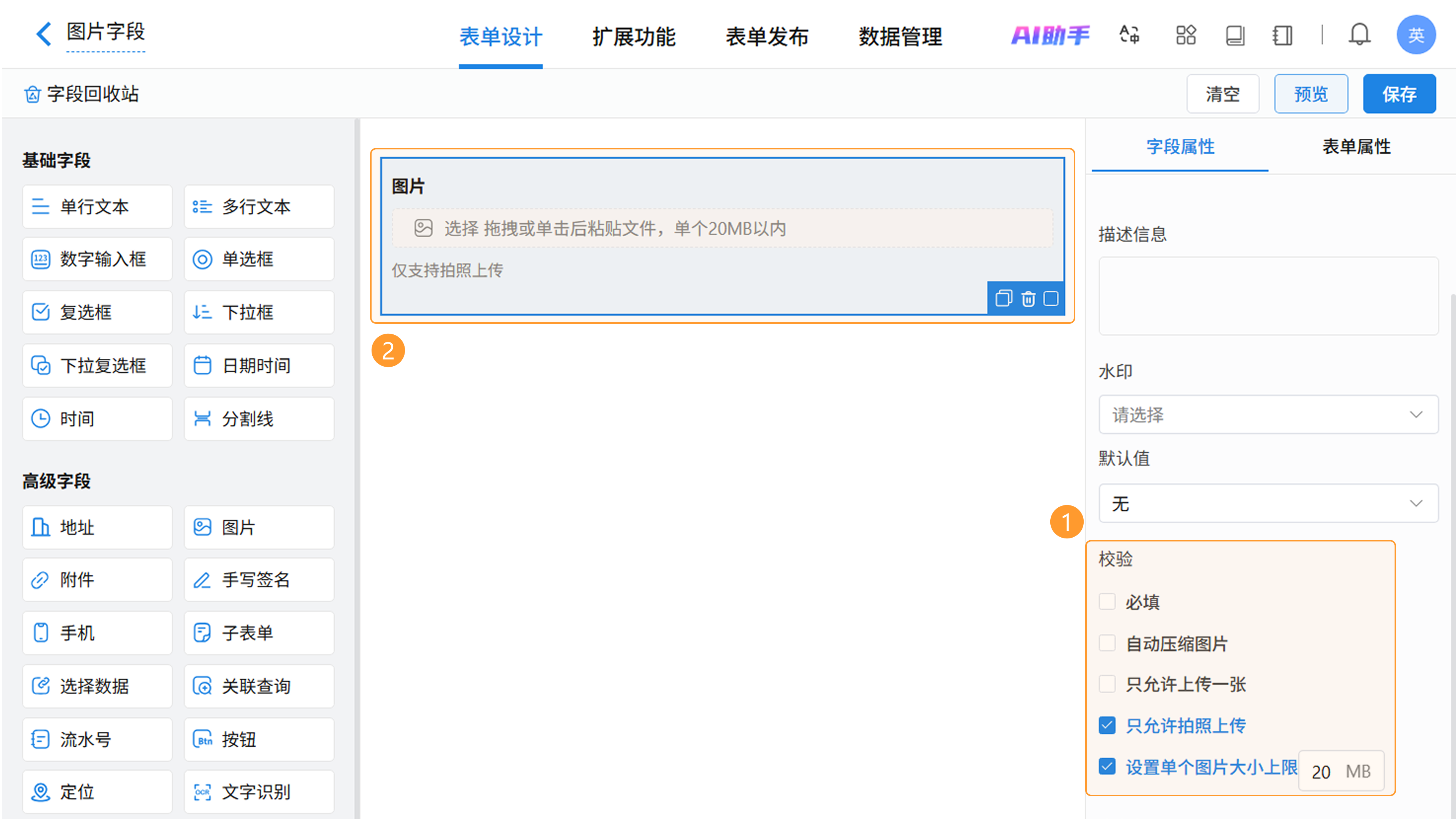1456x819 pixels.
Task: Delete the image field with trash icon
Action: pos(1028,298)
